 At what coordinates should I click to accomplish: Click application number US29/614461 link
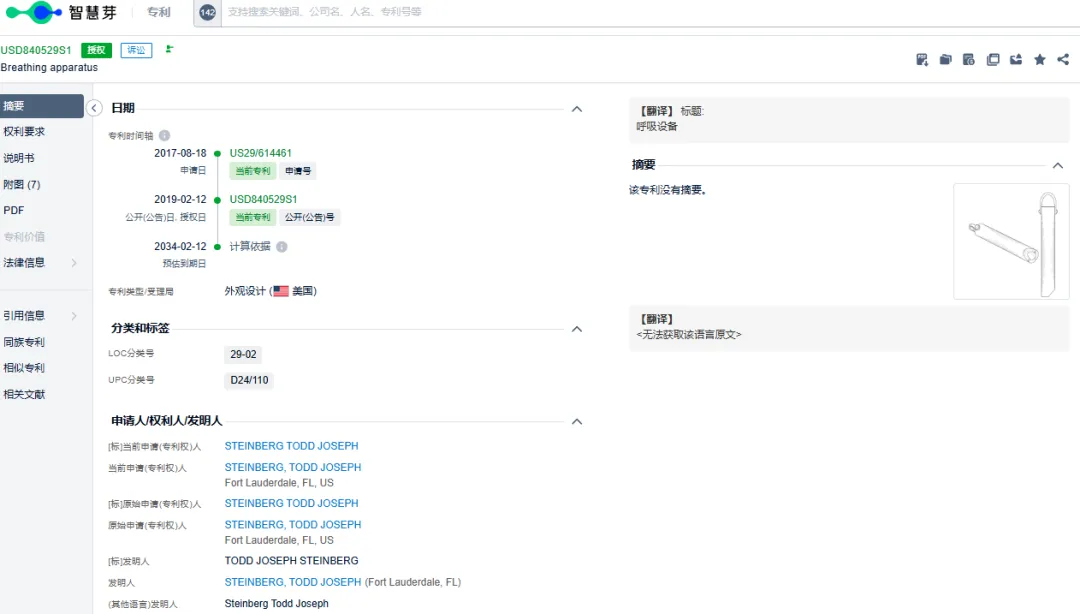click(260, 153)
